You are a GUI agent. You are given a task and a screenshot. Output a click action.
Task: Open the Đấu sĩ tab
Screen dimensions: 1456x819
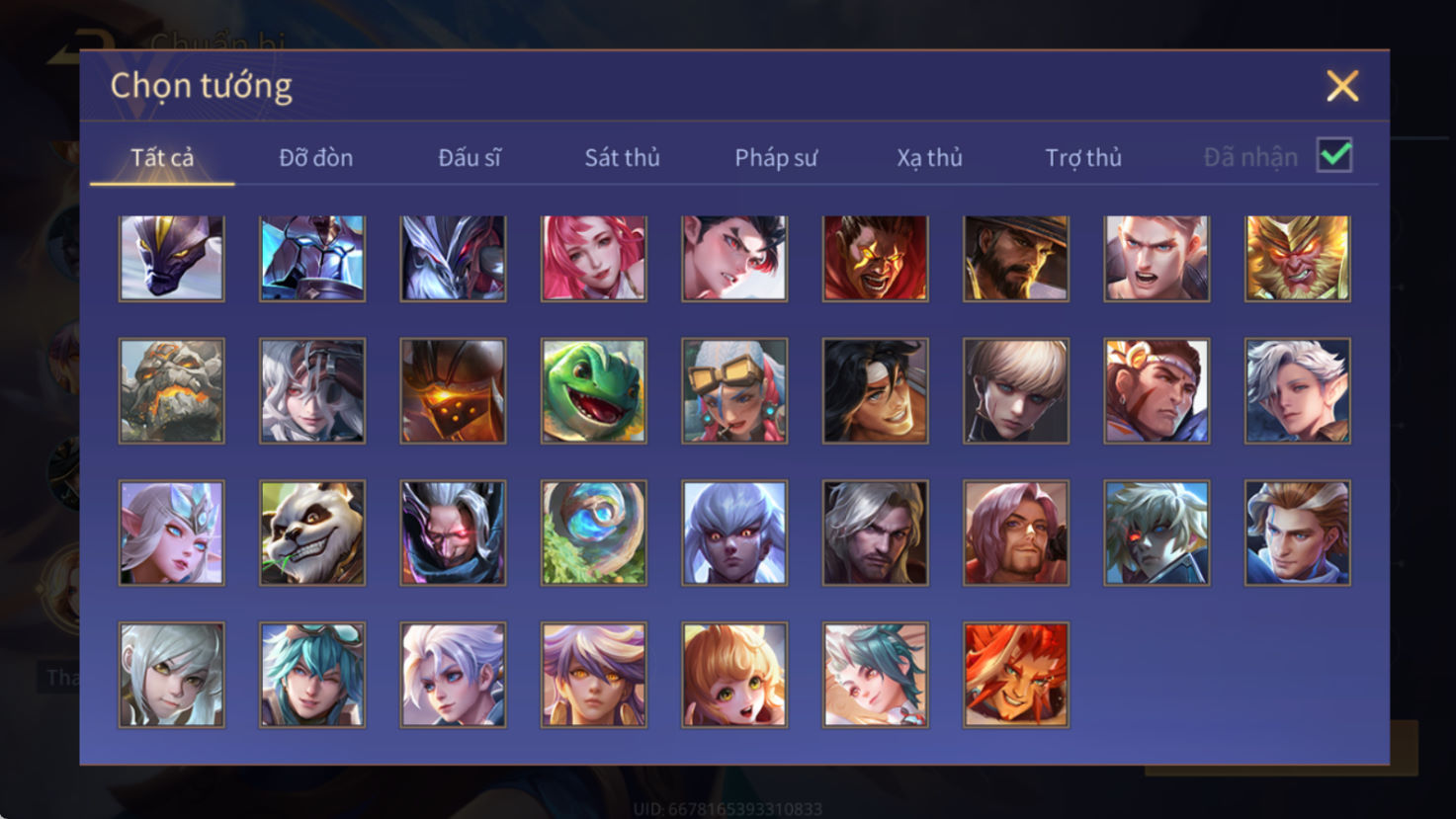coord(470,158)
